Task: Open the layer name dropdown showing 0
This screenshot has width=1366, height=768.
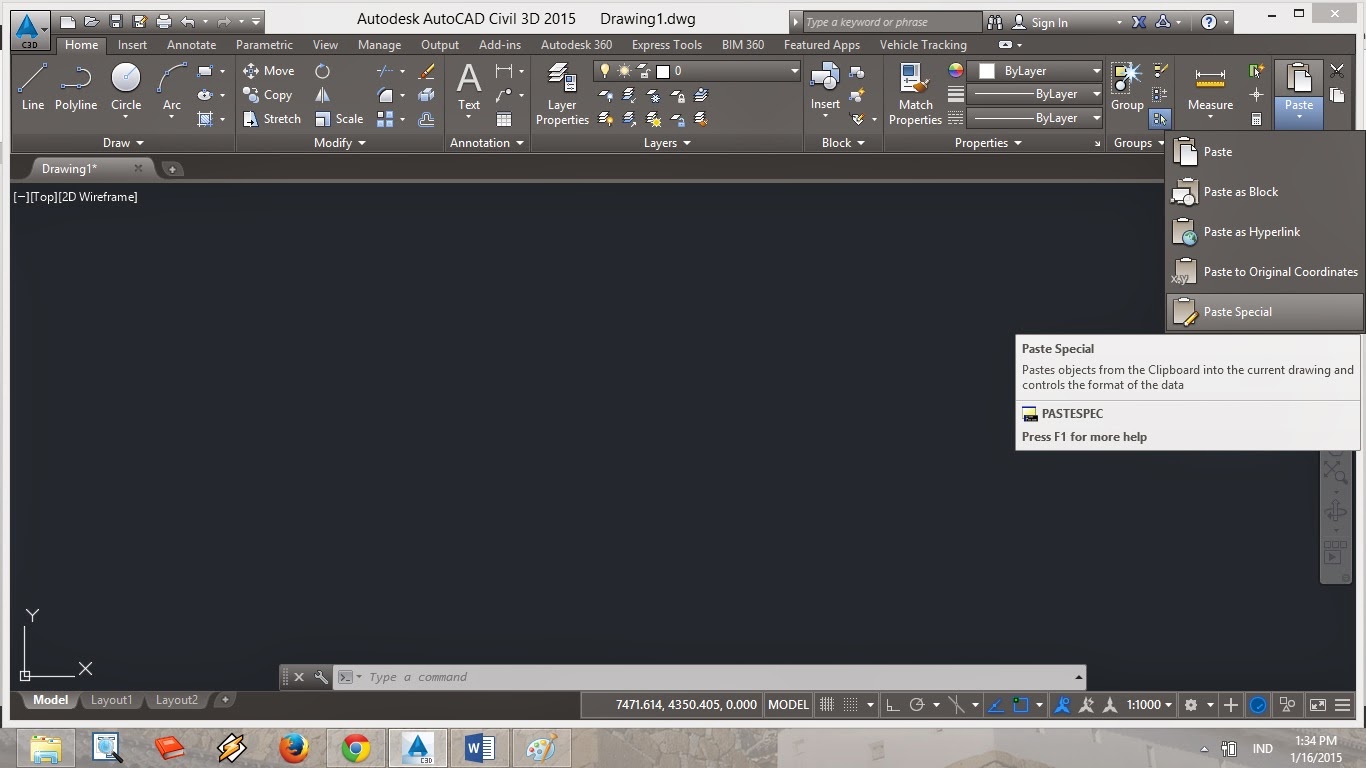Action: point(697,71)
